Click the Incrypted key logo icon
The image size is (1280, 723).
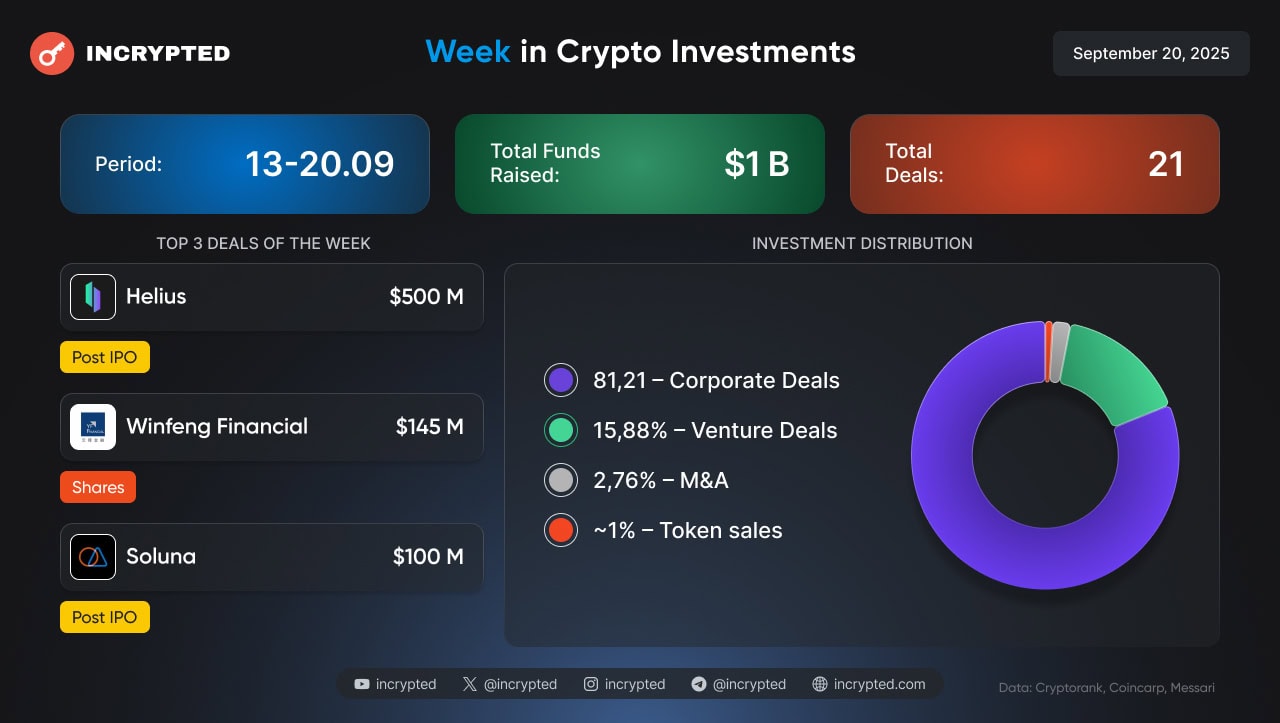pos(52,53)
